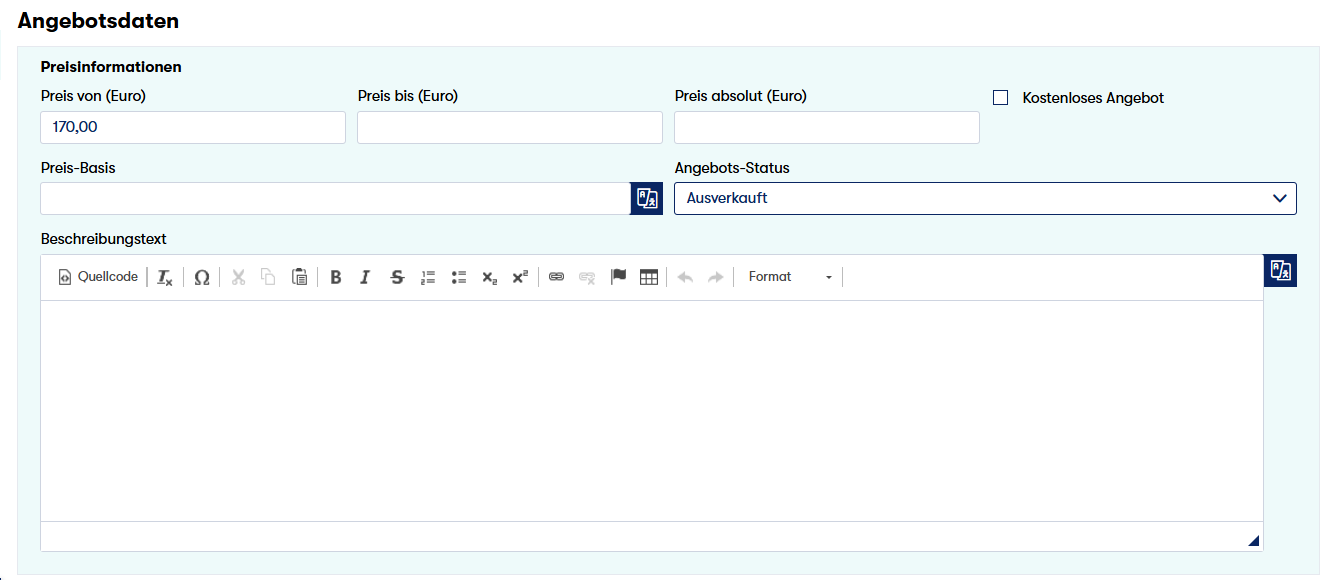Image resolution: width=1343 pixels, height=580 pixels.
Task: Insert a link via chain icon
Action: click(x=557, y=278)
